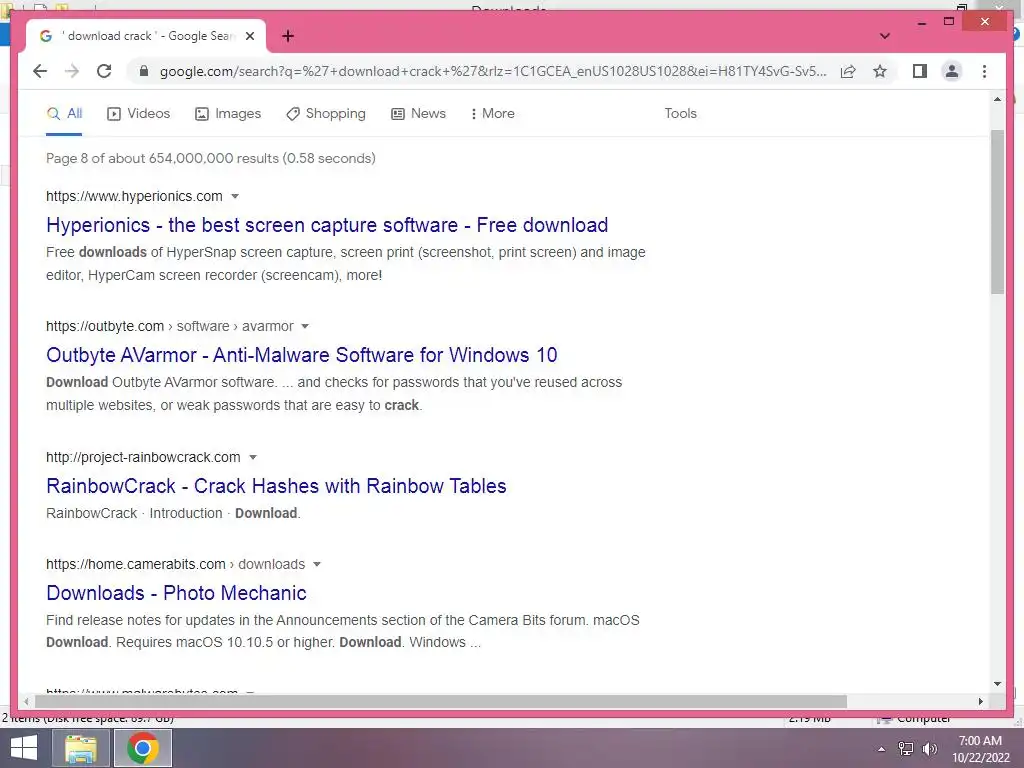Switch to Images results
Viewport: 1024px width, 768px height.
coord(228,114)
